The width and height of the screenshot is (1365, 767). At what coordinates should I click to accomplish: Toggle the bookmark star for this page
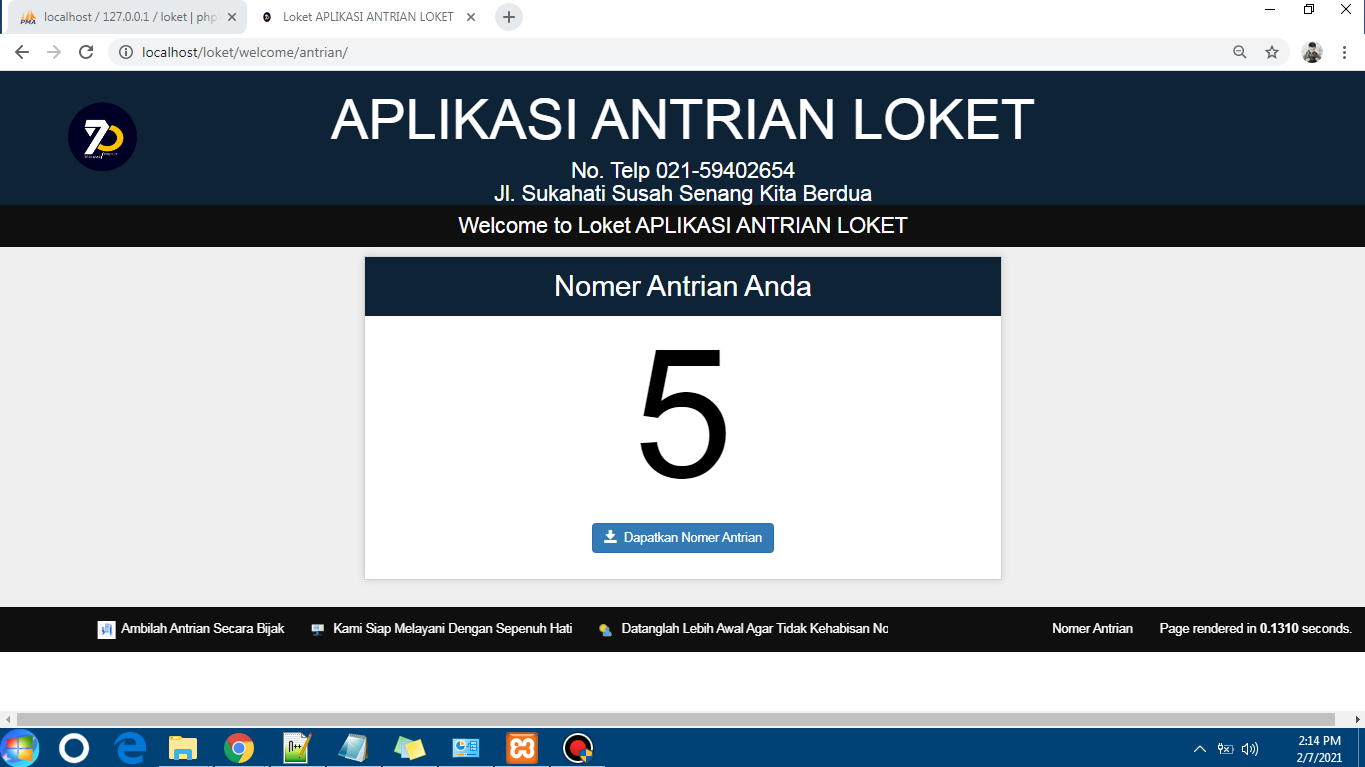tap(1272, 51)
